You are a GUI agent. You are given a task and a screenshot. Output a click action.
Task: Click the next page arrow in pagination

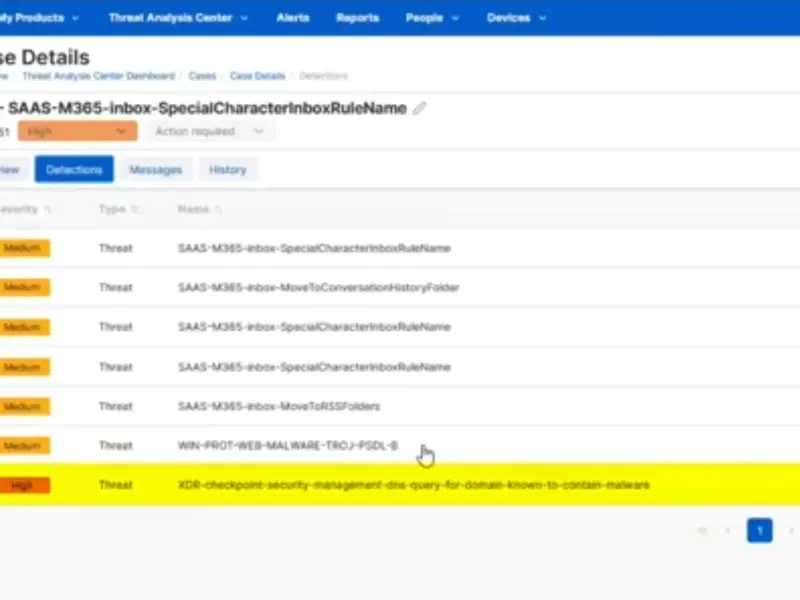coord(791,530)
